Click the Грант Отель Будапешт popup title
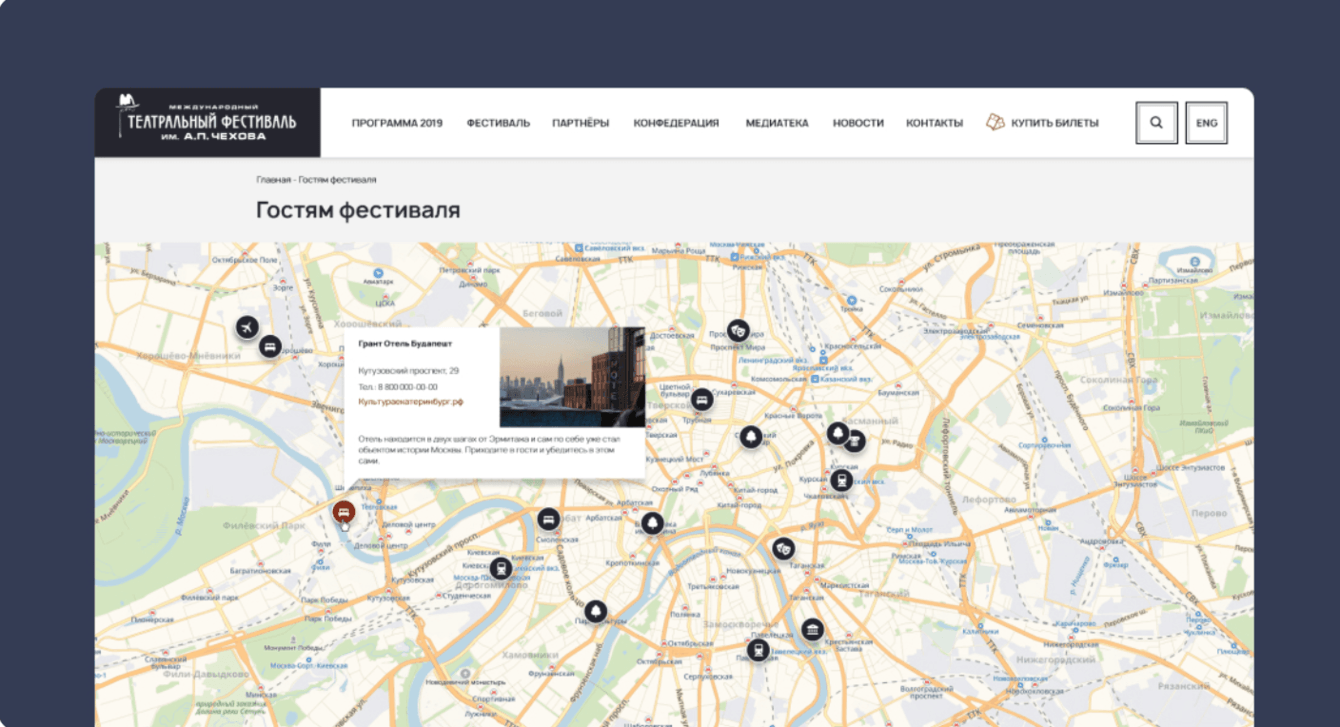The height and width of the screenshot is (727, 1340). point(405,343)
